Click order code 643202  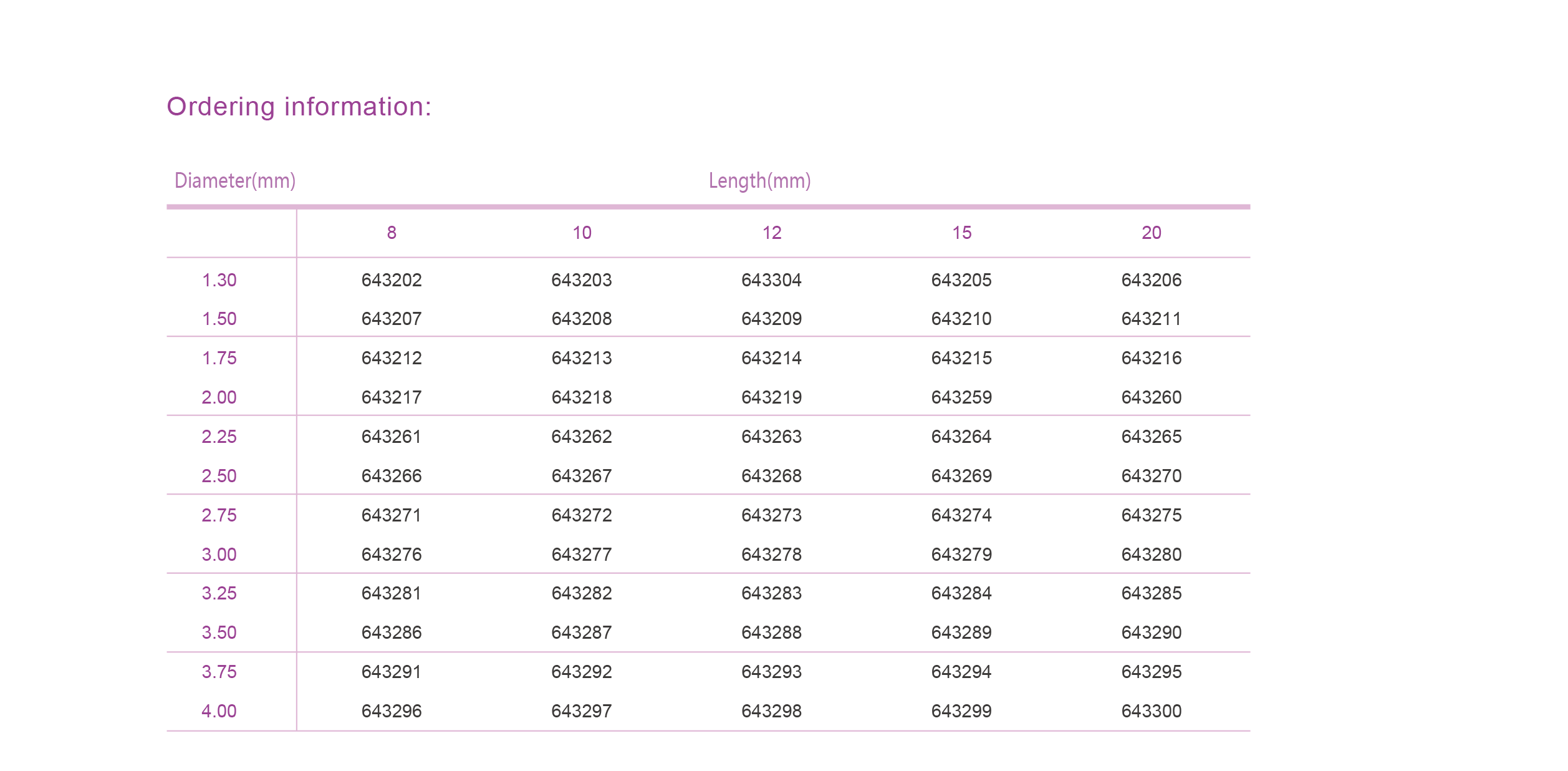point(392,280)
